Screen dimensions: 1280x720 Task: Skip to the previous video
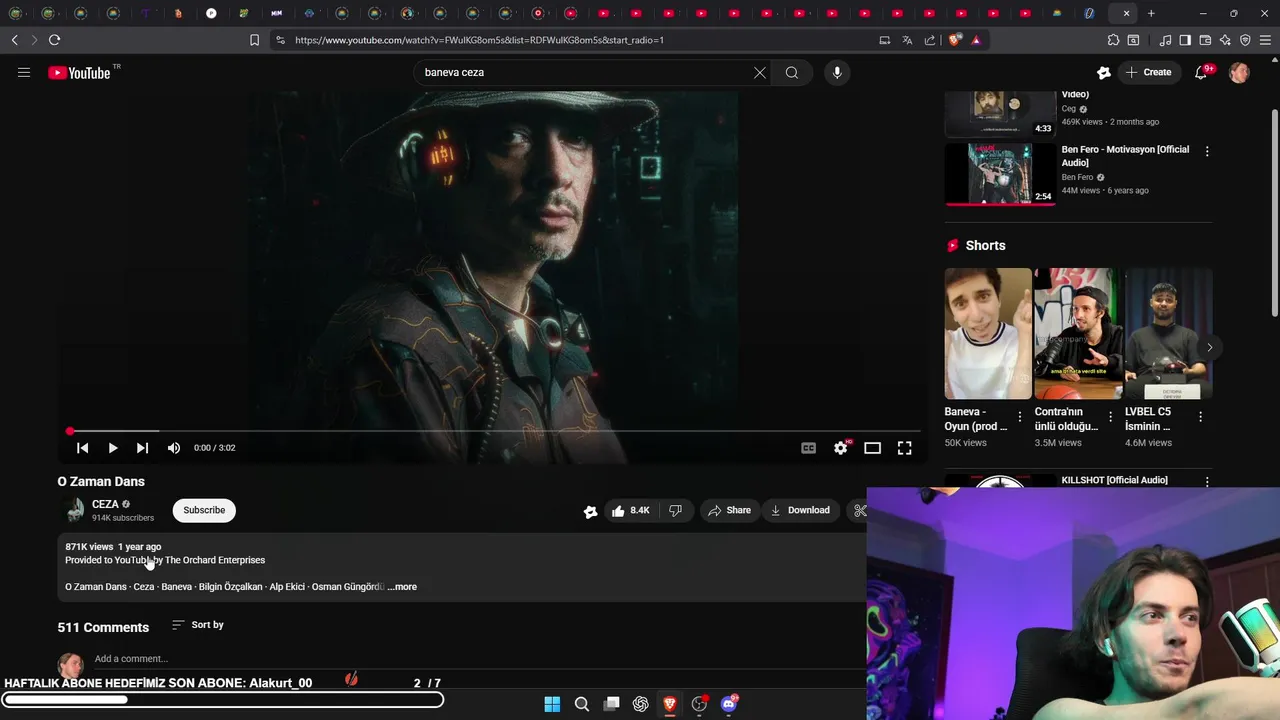82,448
